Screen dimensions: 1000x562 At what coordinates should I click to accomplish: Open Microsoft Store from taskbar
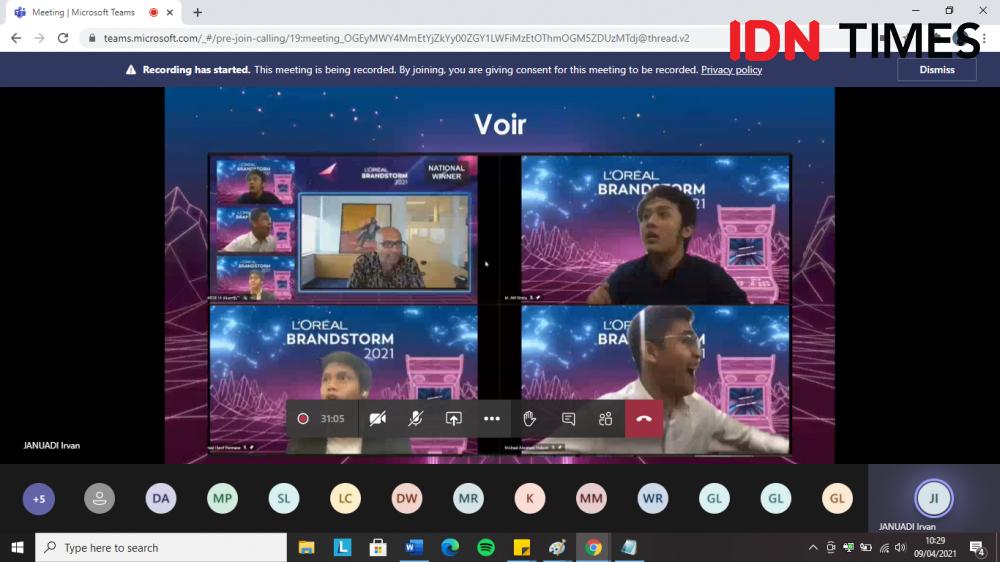378,547
